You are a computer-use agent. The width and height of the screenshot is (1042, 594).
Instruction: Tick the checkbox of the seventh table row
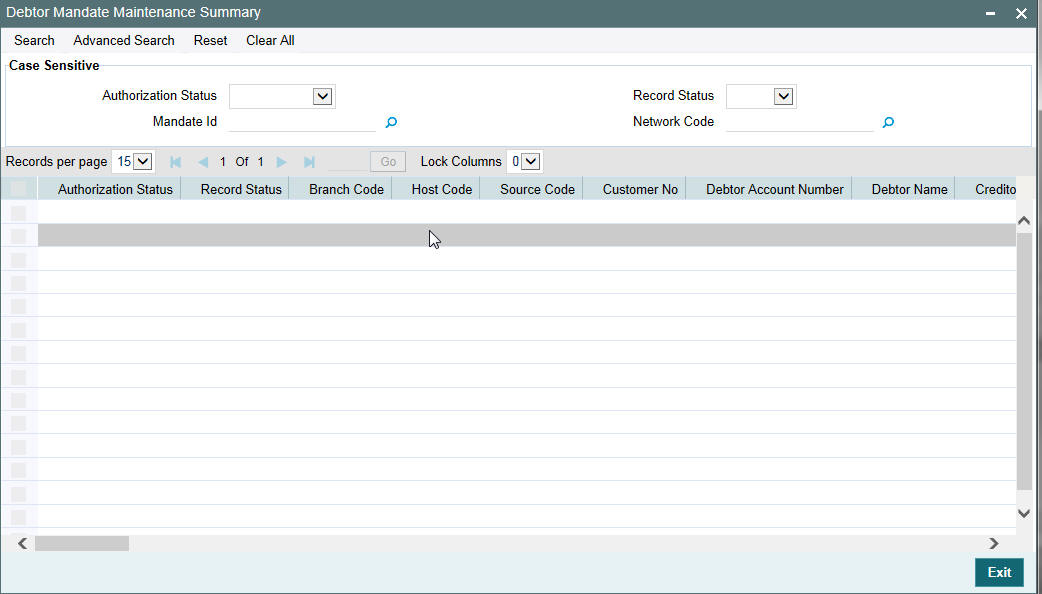[x=19, y=353]
